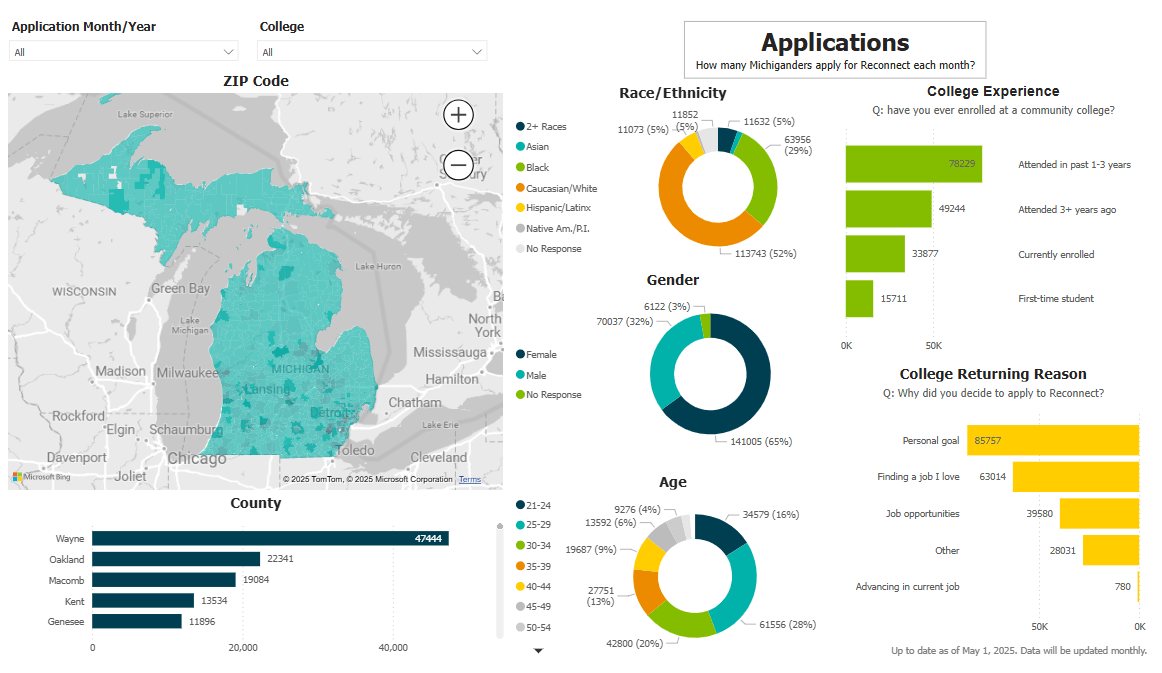The height and width of the screenshot is (673, 1162).
Task: Click the Detroit area on the map
Action: click(328, 413)
